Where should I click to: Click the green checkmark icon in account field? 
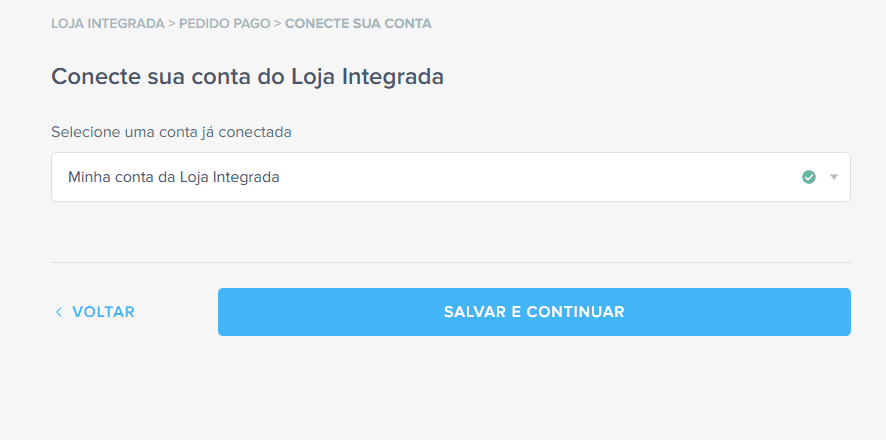809,177
